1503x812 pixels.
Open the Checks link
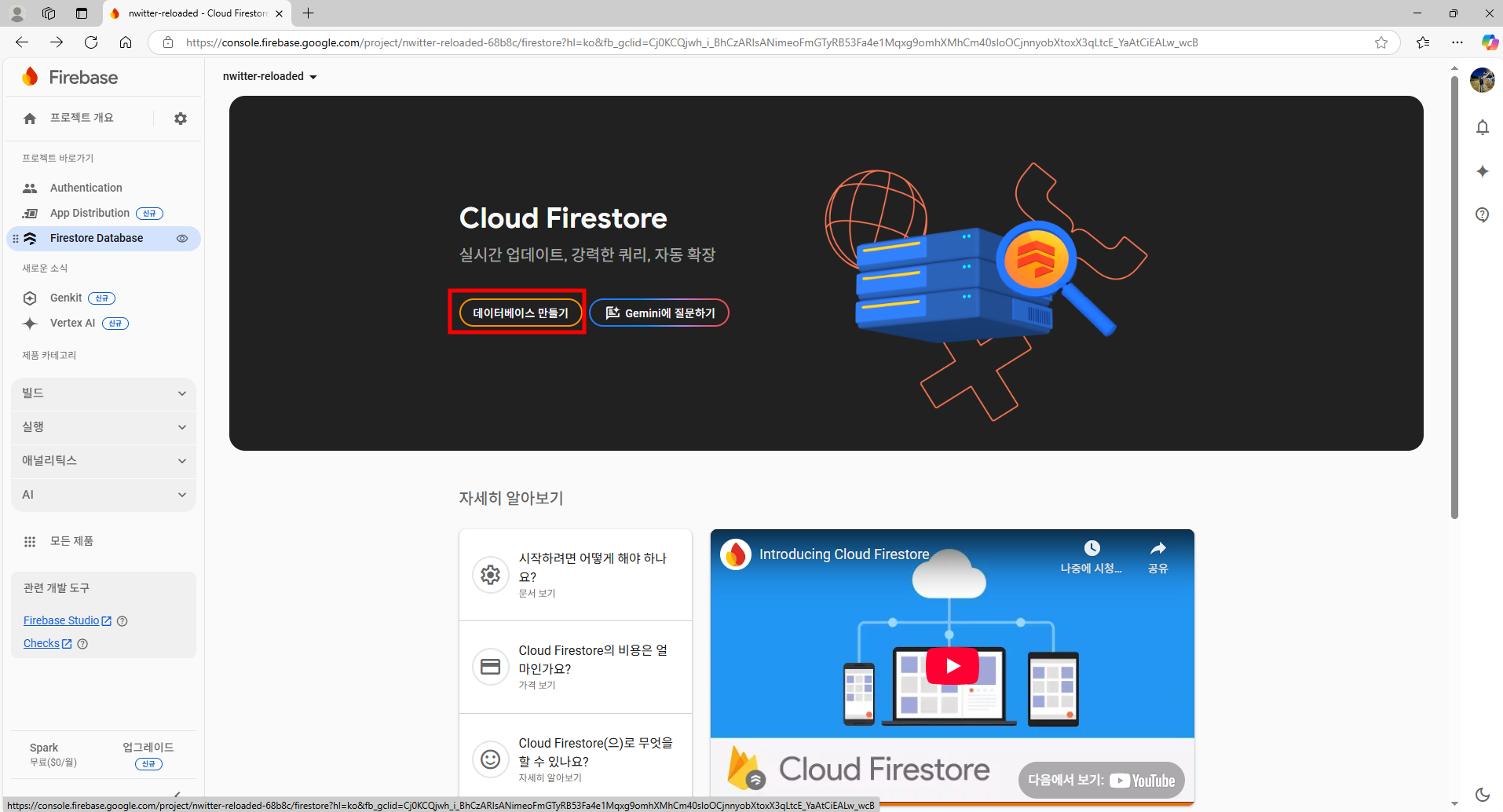(x=47, y=643)
